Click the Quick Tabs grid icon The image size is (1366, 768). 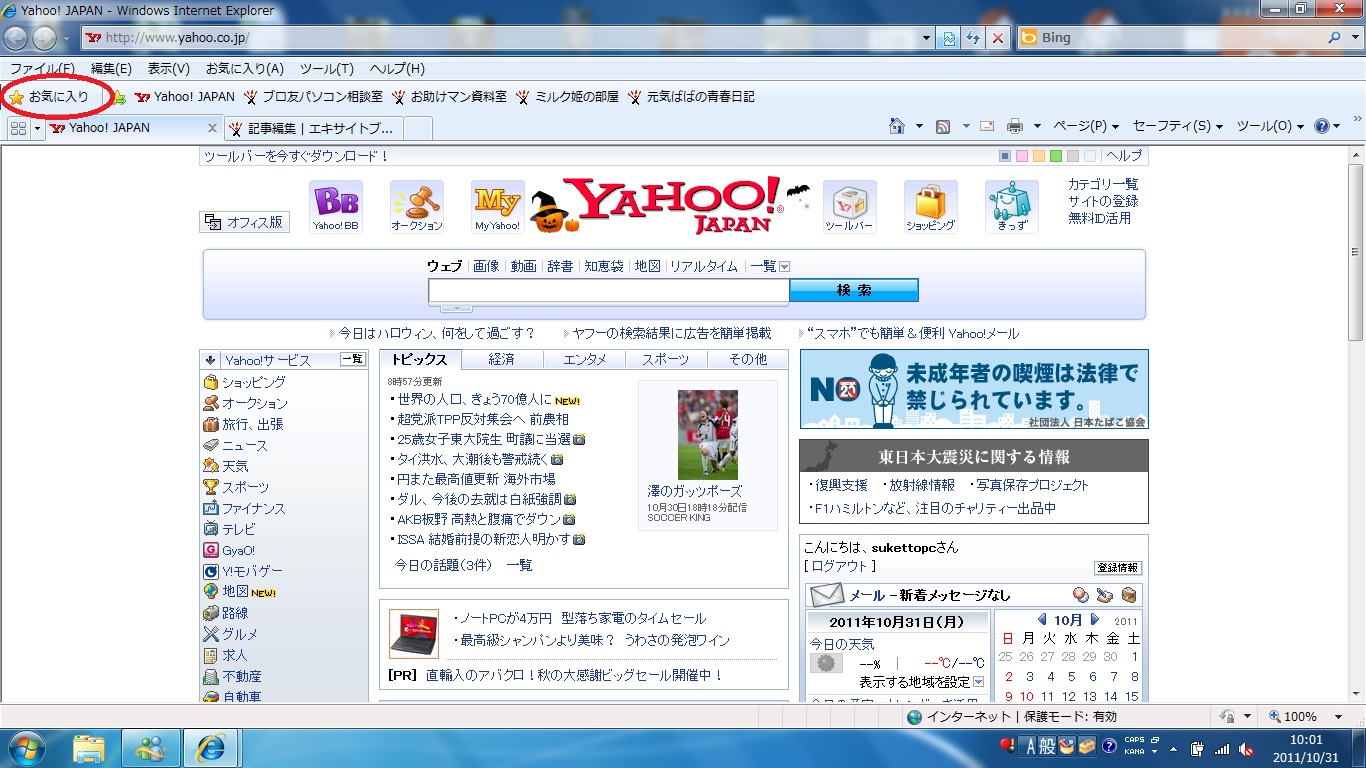(x=18, y=128)
